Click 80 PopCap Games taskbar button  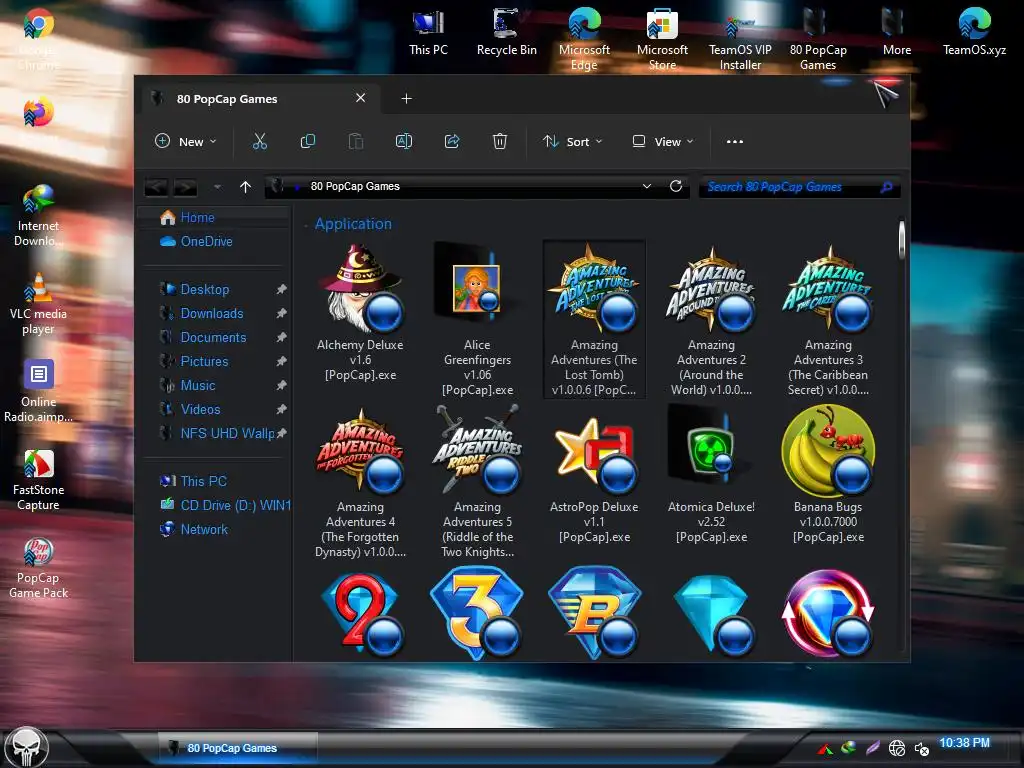pyautogui.click(x=238, y=748)
